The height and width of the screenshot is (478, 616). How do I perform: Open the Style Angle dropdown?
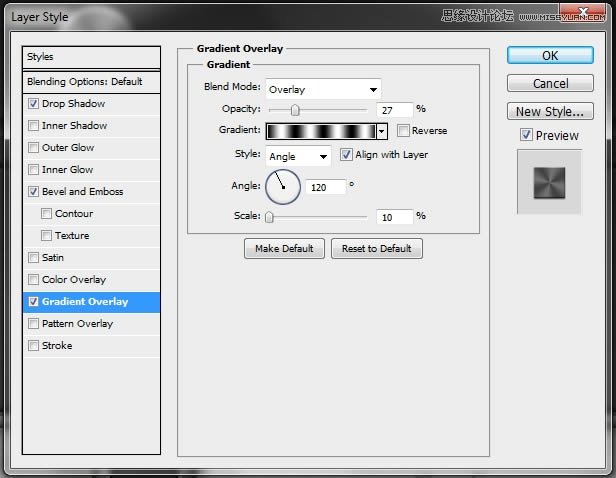[298, 156]
